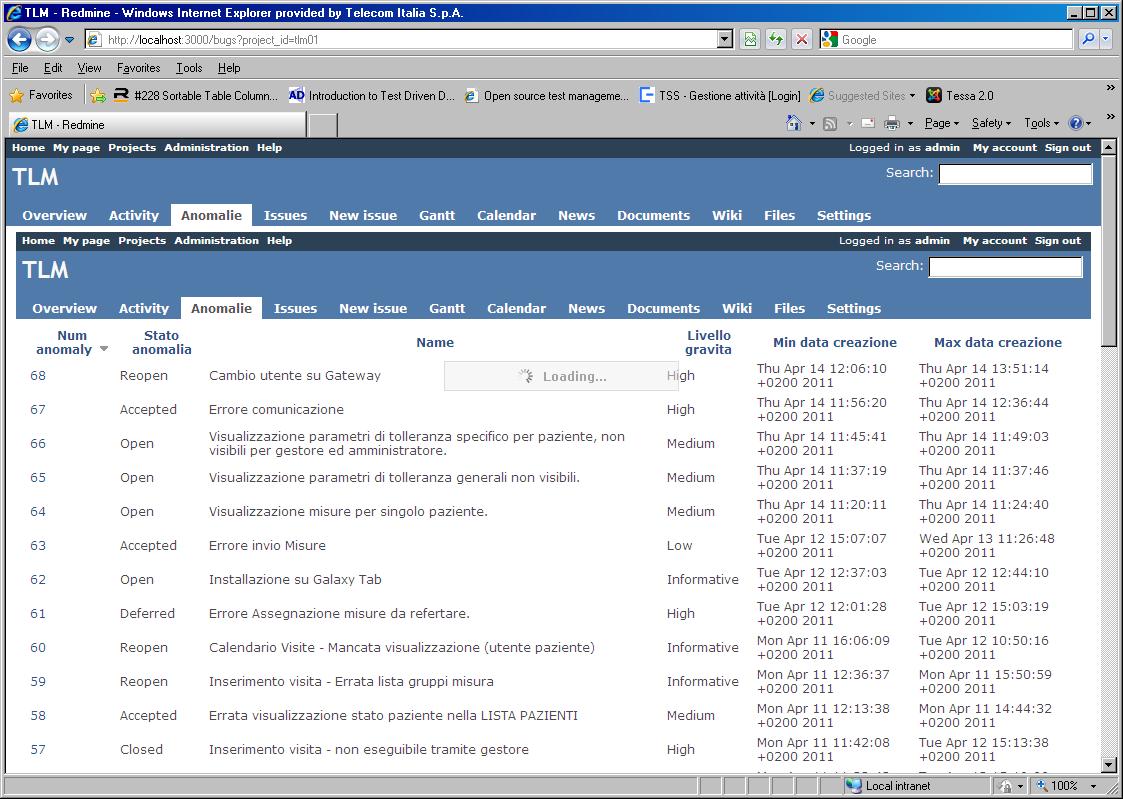Image resolution: width=1123 pixels, height=799 pixels.
Task: Open anomaly number 68 link
Action: pyautogui.click(x=38, y=376)
